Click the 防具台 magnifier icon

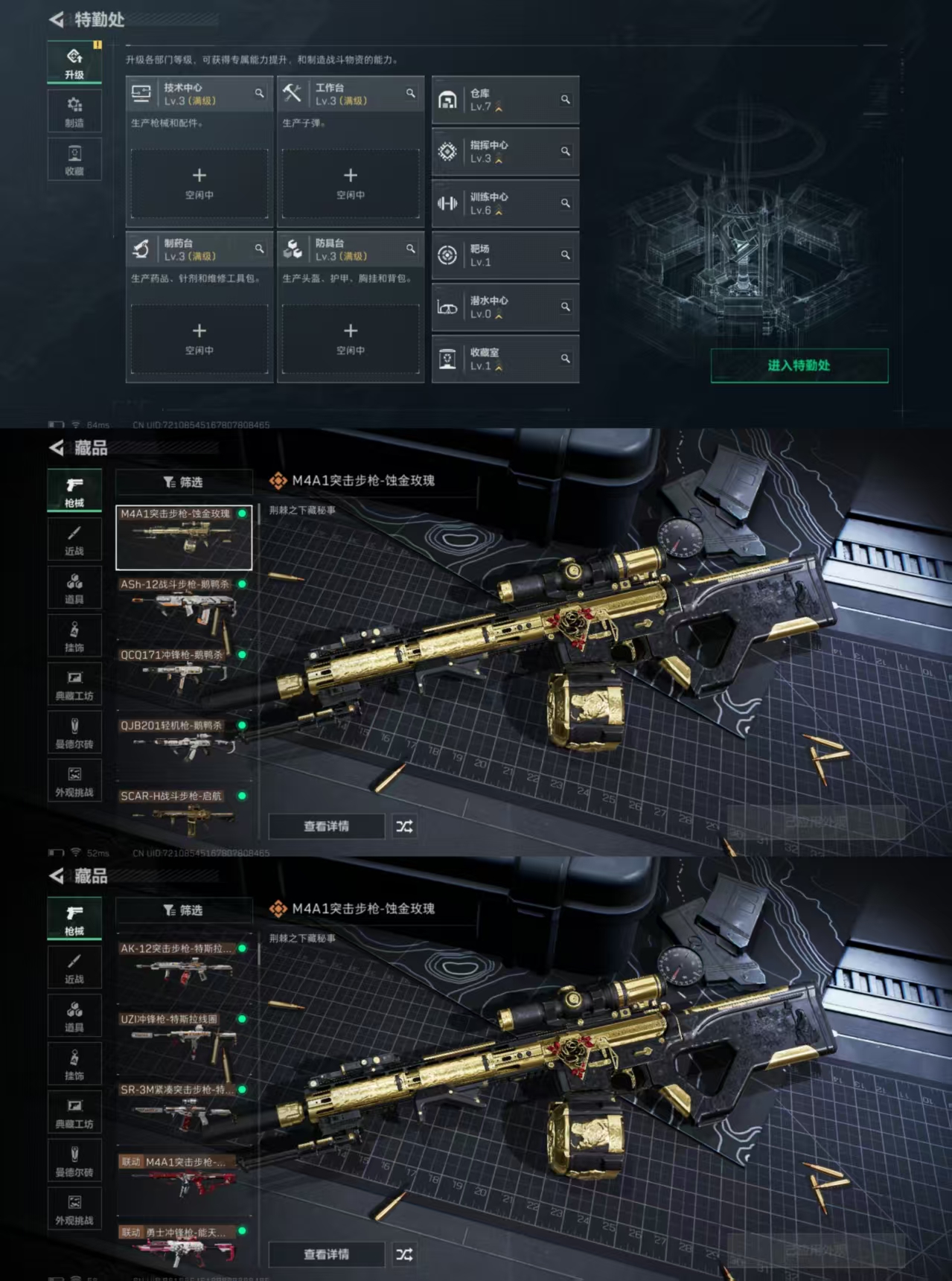[x=410, y=249]
